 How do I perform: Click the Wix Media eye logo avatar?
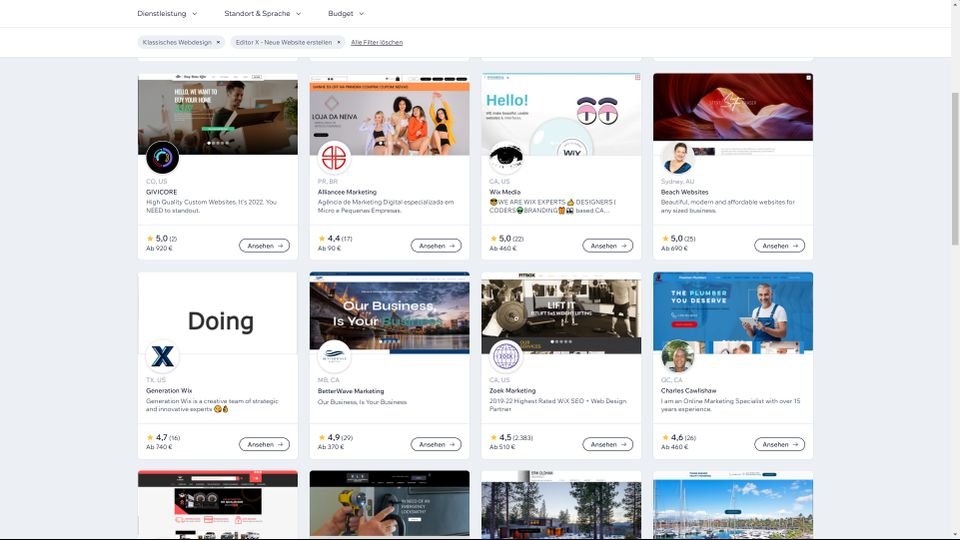(x=506, y=158)
